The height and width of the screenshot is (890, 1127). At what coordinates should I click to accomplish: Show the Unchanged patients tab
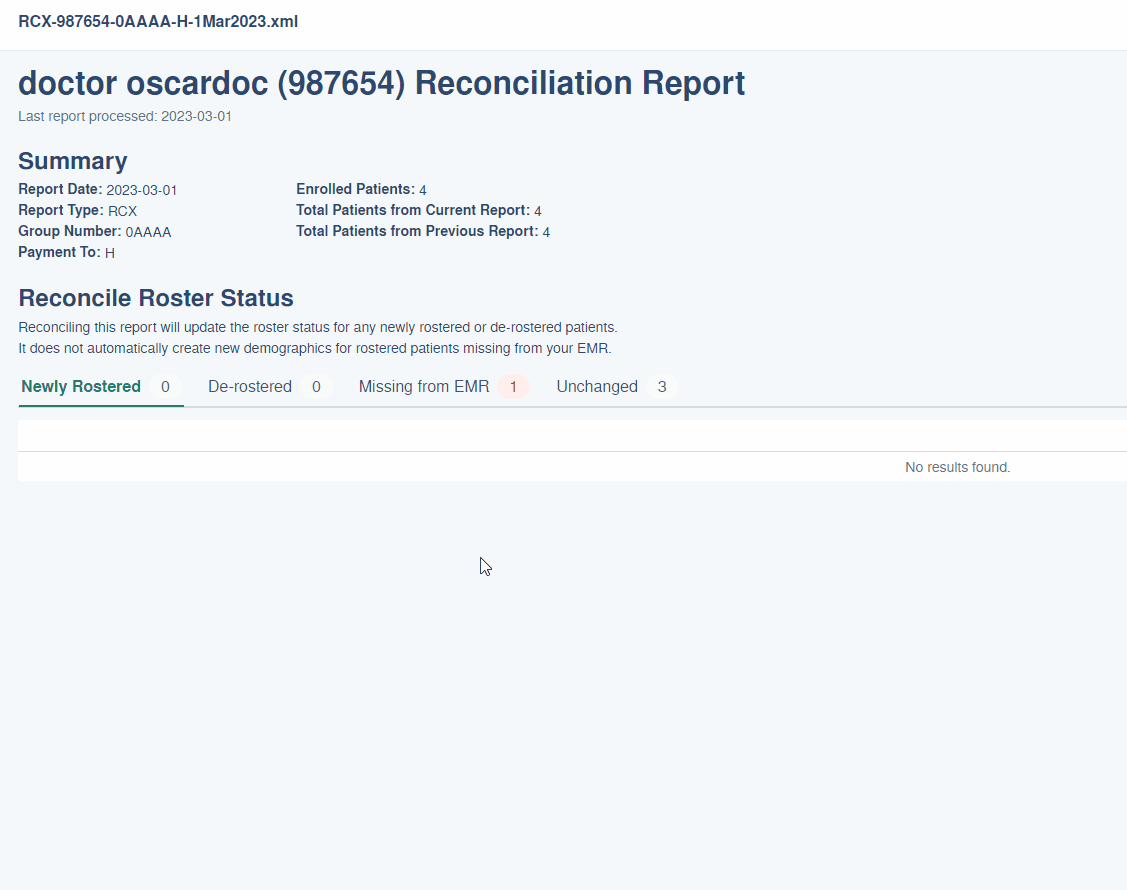pos(597,386)
